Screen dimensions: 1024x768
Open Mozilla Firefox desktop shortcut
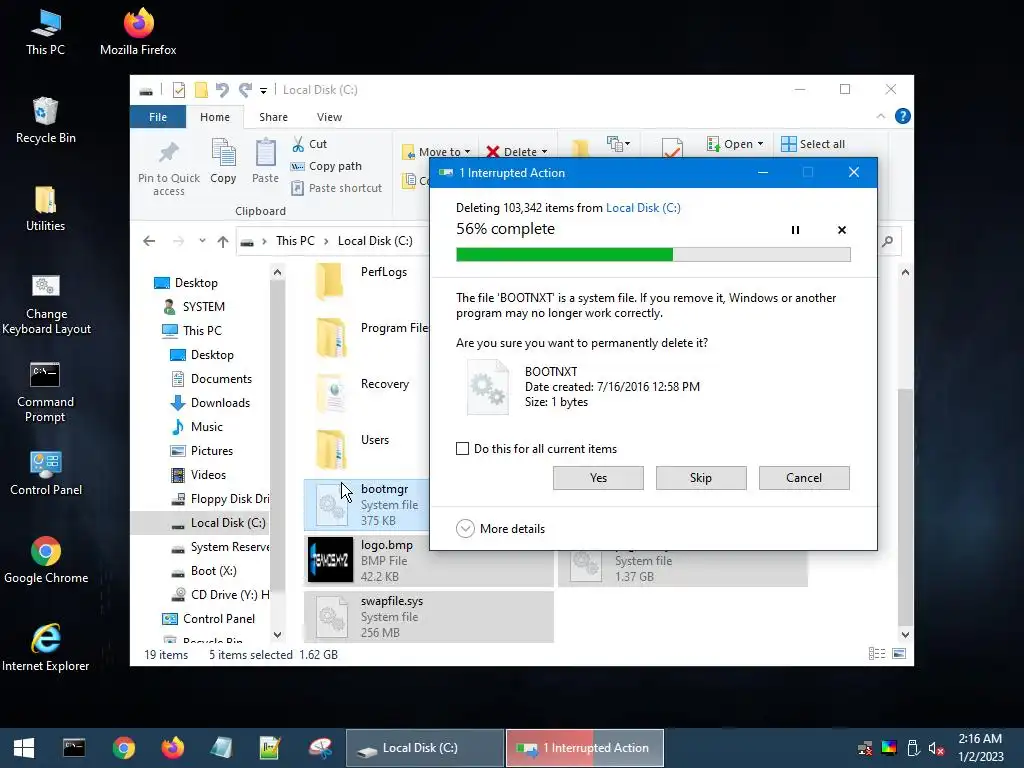coord(138,31)
